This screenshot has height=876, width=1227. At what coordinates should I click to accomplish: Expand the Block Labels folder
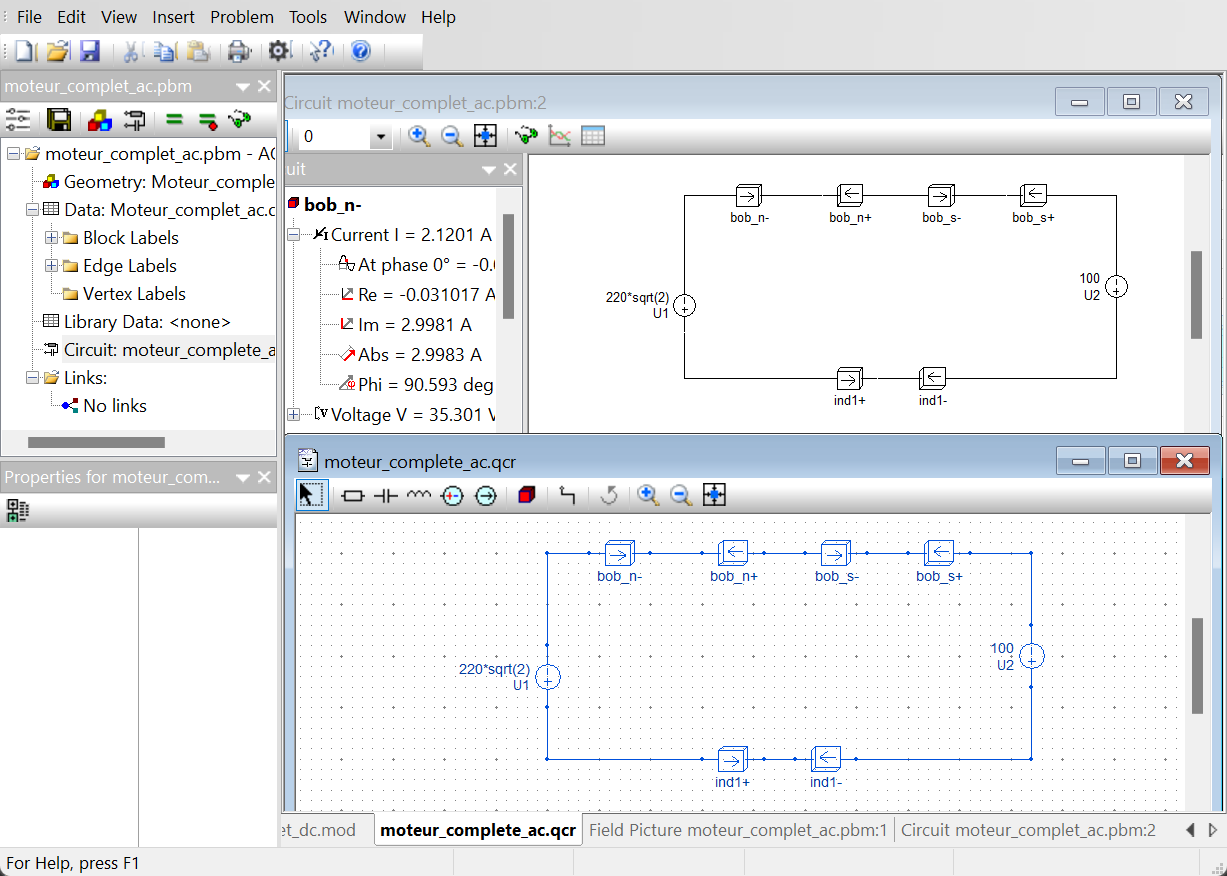tap(52, 238)
